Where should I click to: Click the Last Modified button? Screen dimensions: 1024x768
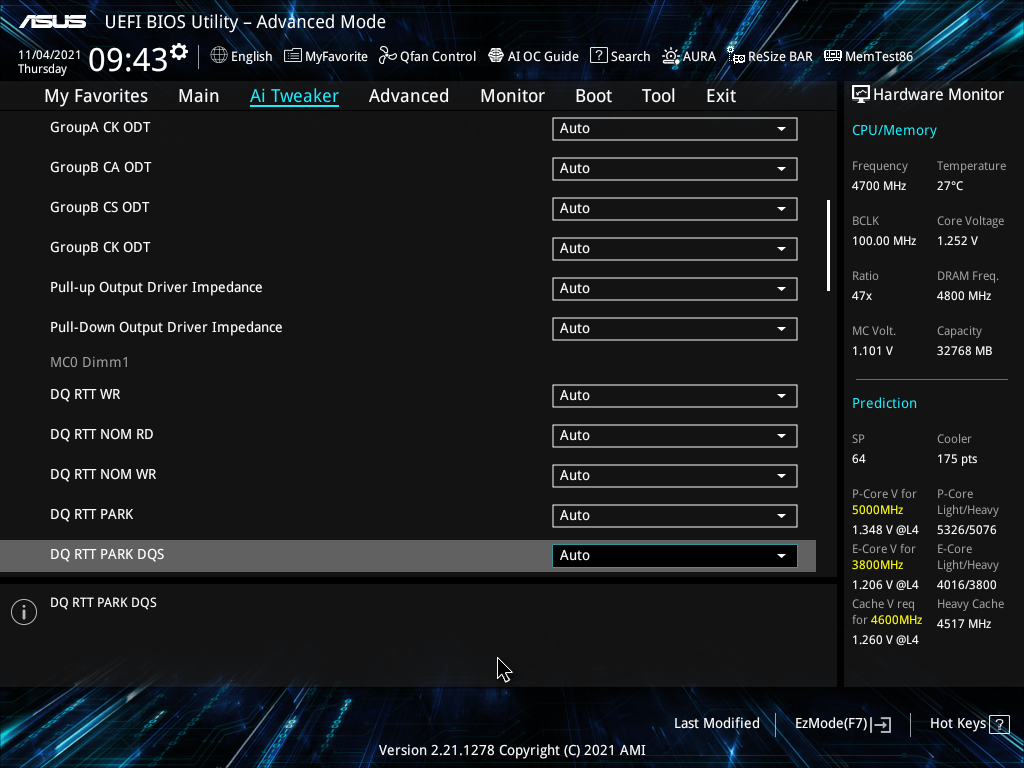point(716,724)
